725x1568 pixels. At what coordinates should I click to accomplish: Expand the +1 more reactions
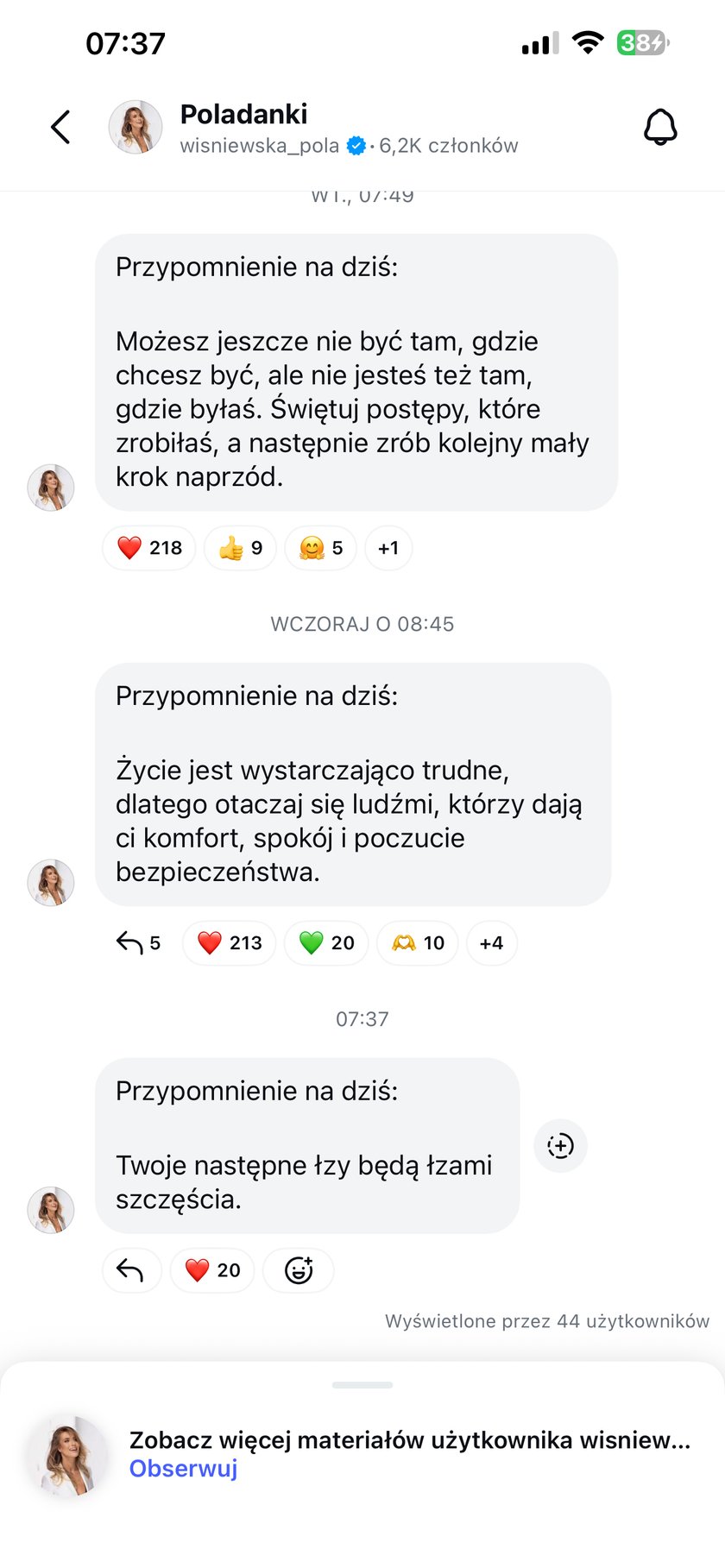(x=388, y=548)
